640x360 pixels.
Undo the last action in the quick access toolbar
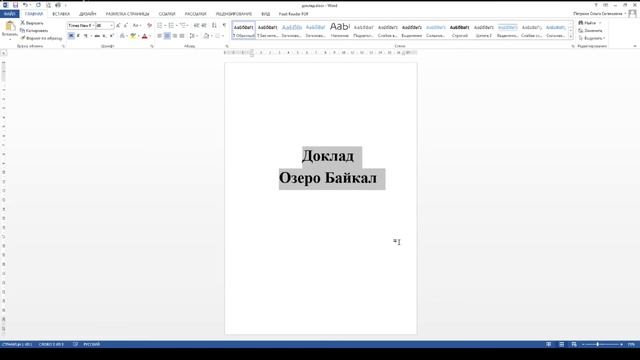point(25,5)
